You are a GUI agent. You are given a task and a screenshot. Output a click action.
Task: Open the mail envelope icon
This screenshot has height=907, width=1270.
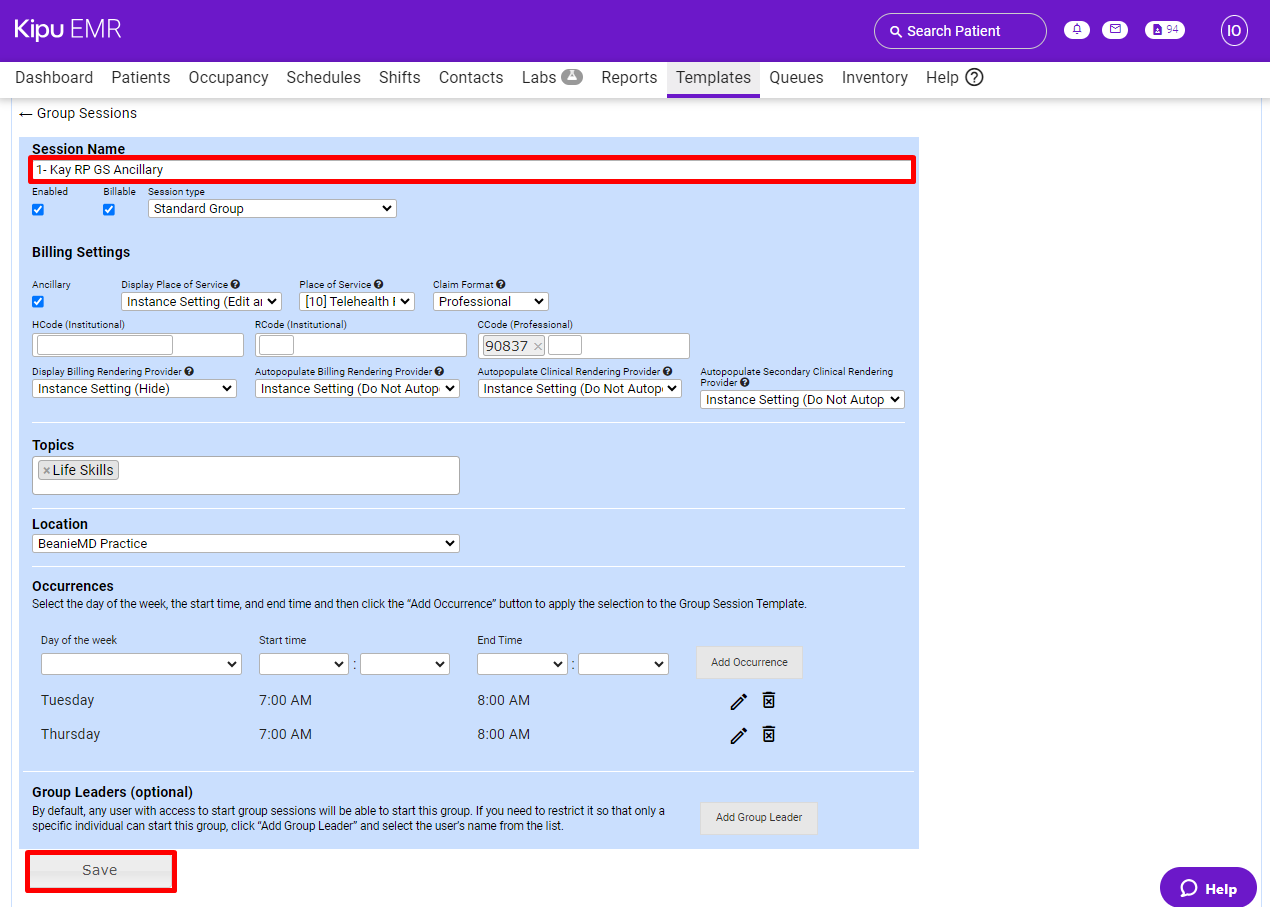(1114, 30)
